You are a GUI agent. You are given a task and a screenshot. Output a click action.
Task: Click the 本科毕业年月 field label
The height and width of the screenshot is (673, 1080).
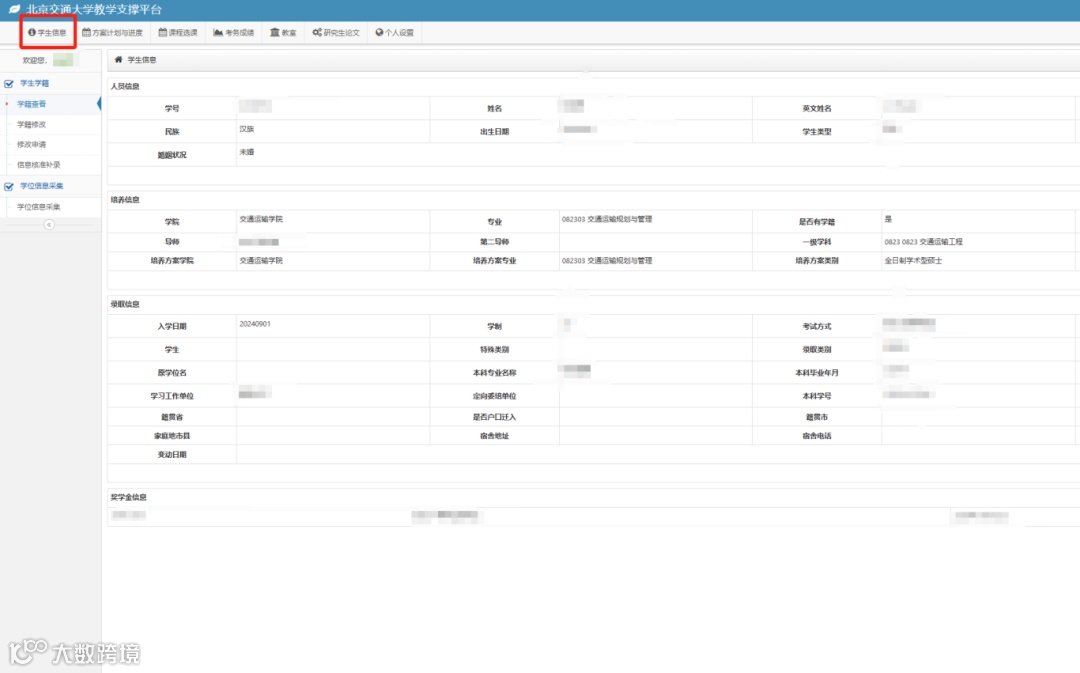pos(817,373)
